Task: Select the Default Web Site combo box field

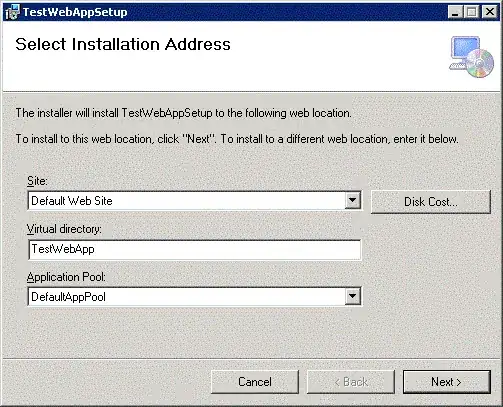Action: (x=194, y=200)
